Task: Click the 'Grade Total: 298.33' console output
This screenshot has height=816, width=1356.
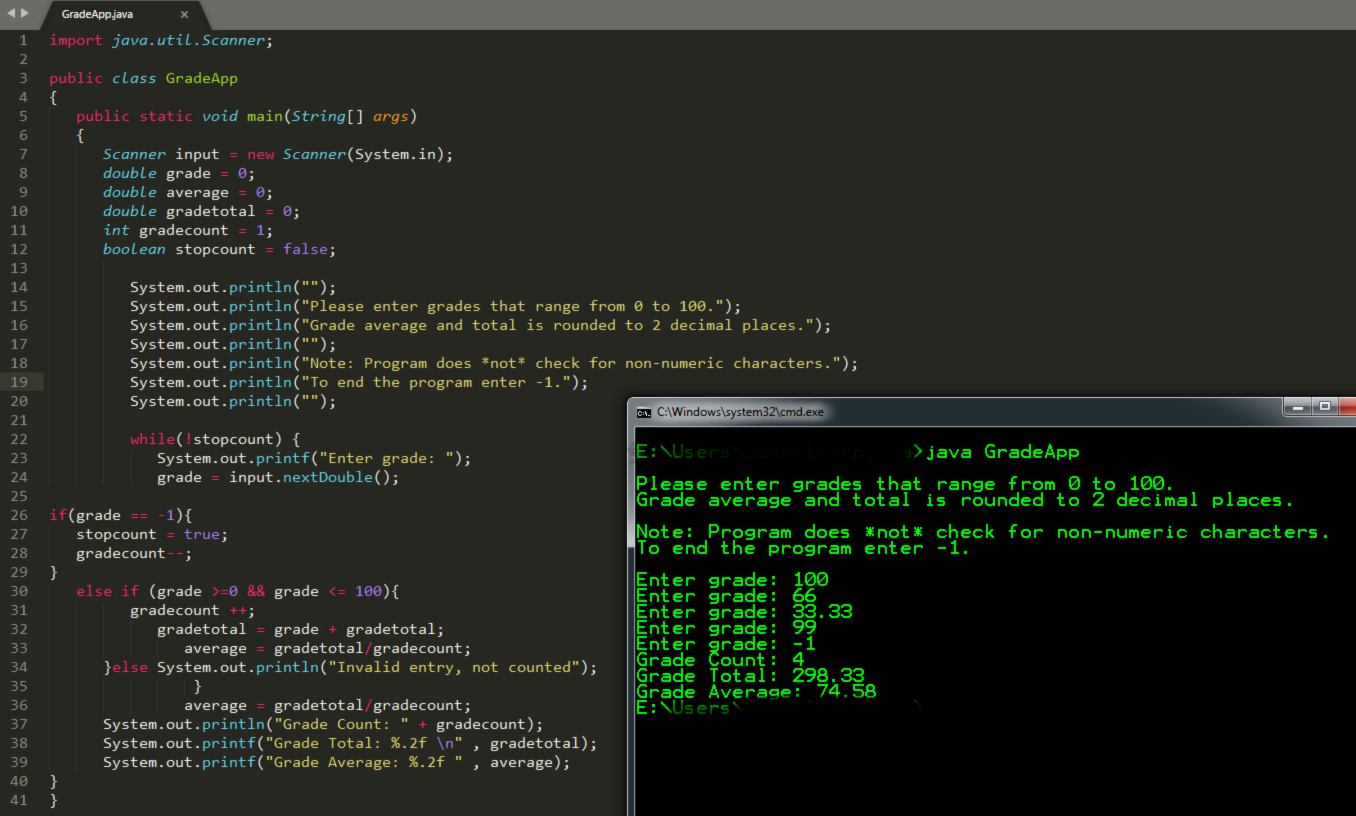Action: (x=750, y=676)
